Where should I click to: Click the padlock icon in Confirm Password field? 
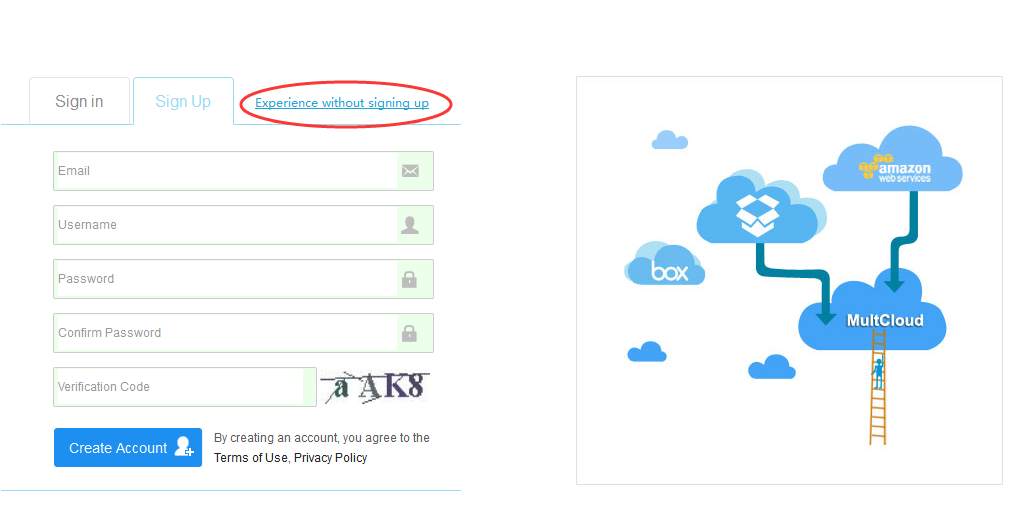click(x=409, y=333)
